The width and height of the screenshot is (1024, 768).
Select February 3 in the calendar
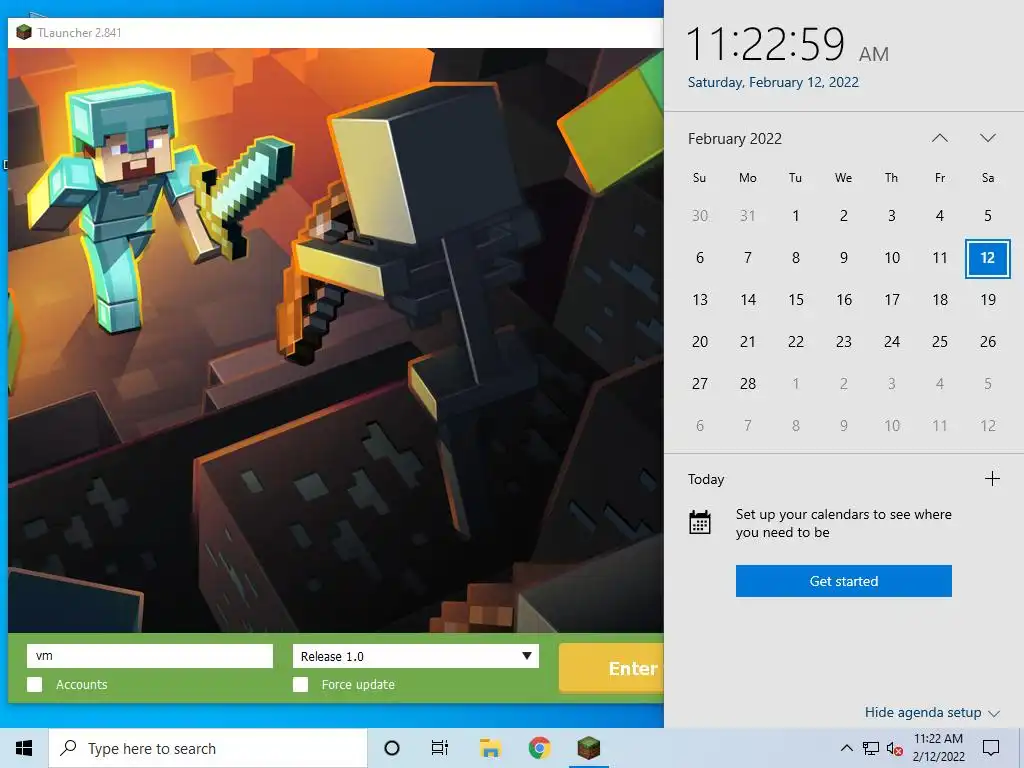pos(892,216)
